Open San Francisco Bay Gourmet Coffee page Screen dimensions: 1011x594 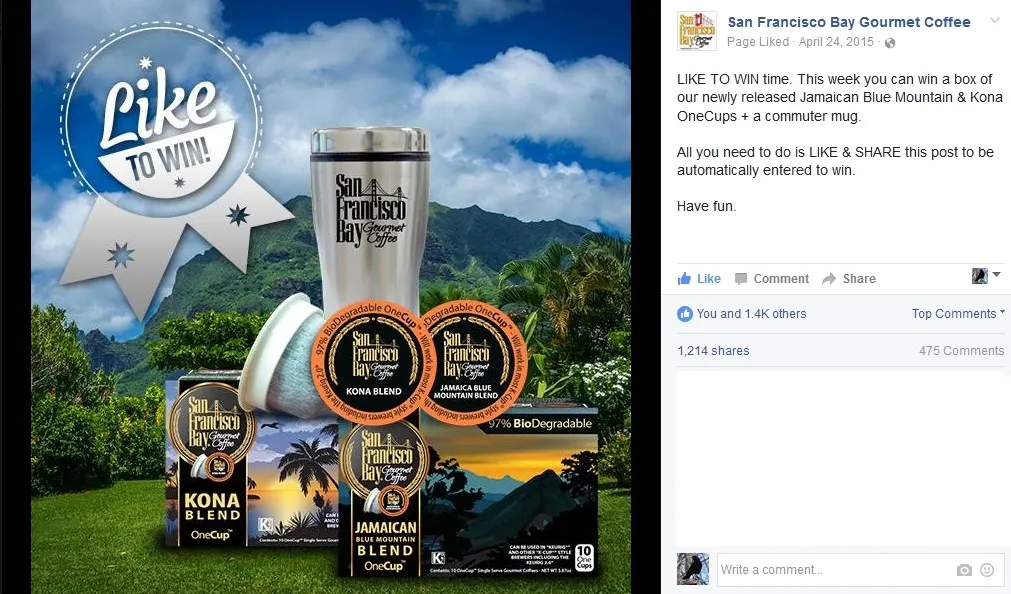coord(849,22)
